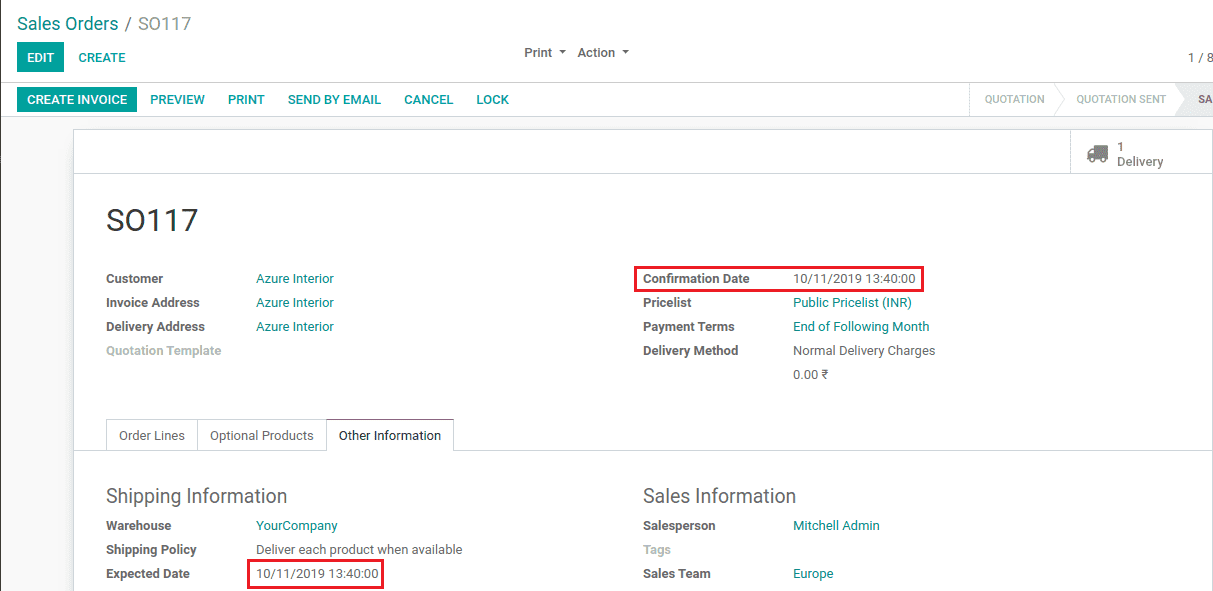The width and height of the screenshot is (1213, 591).
Task: Click the LOCK button
Action: pos(492,99)
